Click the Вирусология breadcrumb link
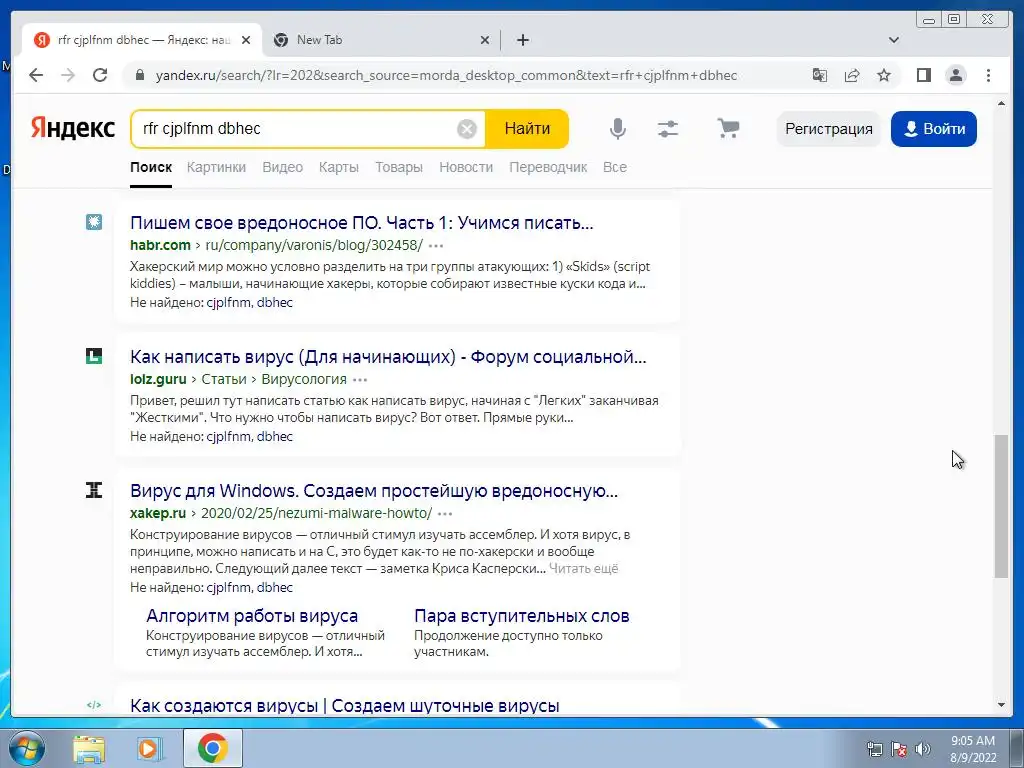This screenshot has width=1024, height=768. click(304, 379)
